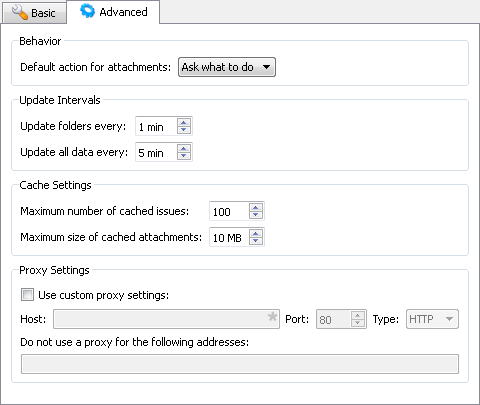Decrease the Update folders every interval
The image size is (480, 405).
(184, 130)
